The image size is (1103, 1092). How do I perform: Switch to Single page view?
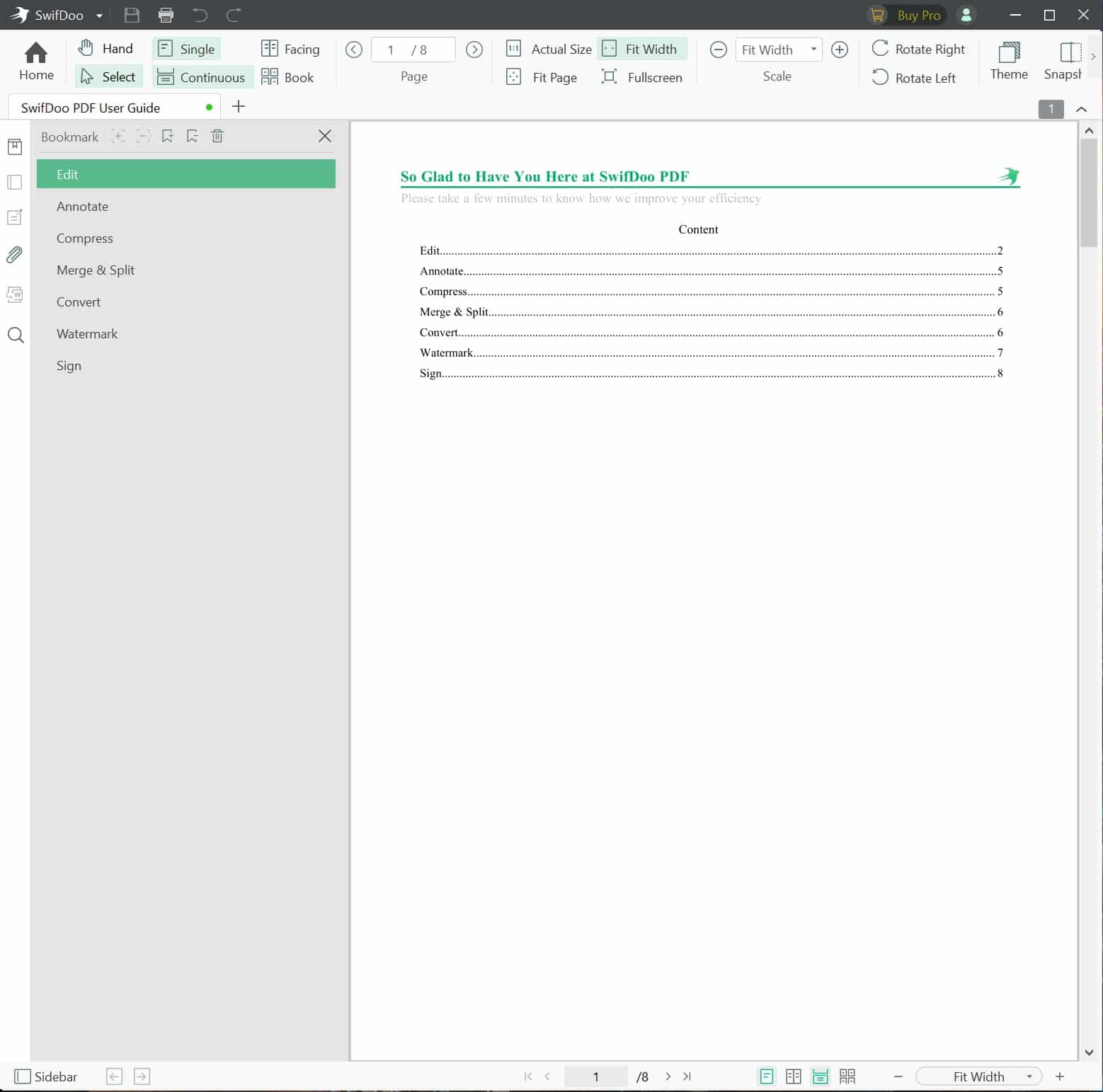pos(187,49)
